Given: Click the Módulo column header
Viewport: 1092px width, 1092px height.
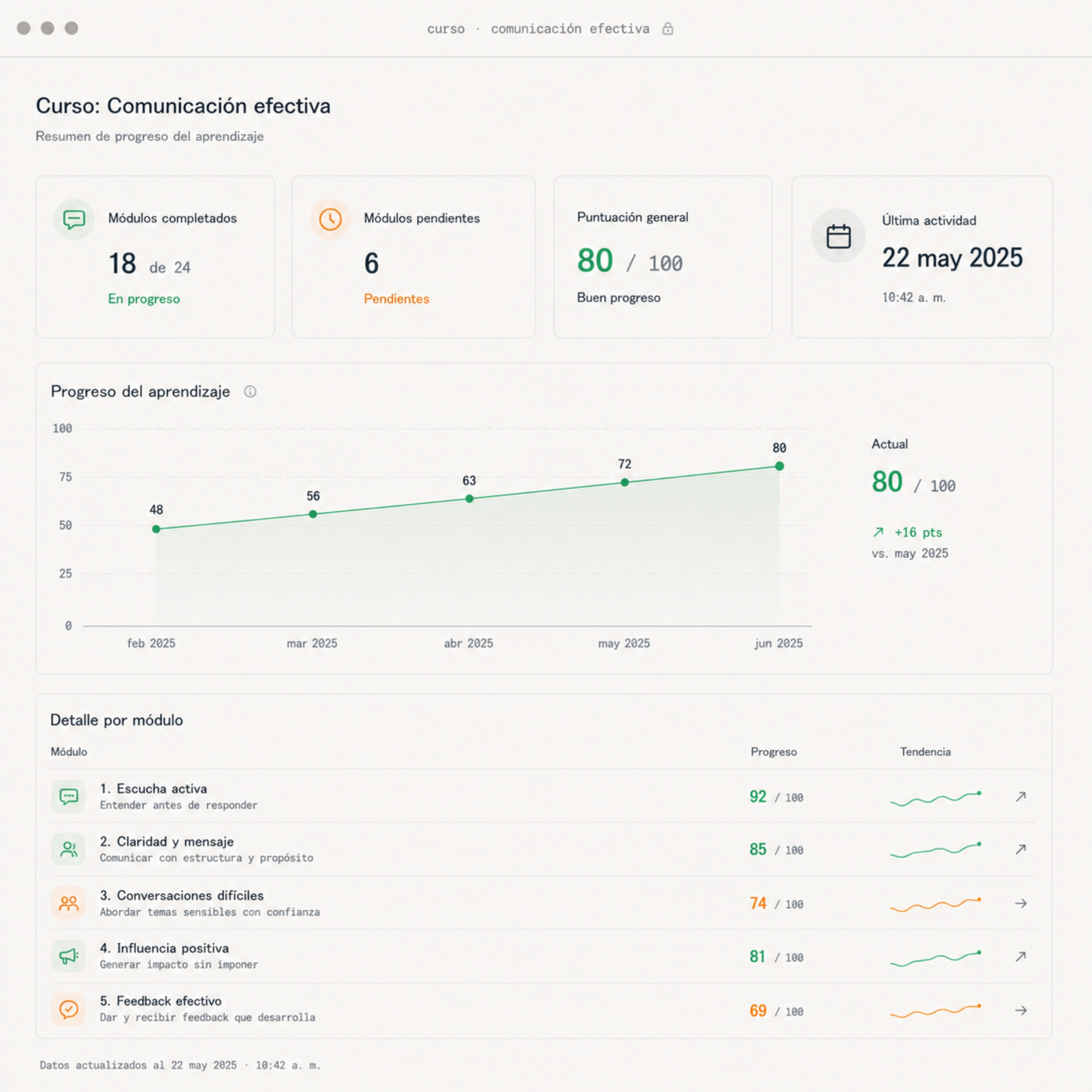Looking at the screenshot, I should tap(69, 752).
